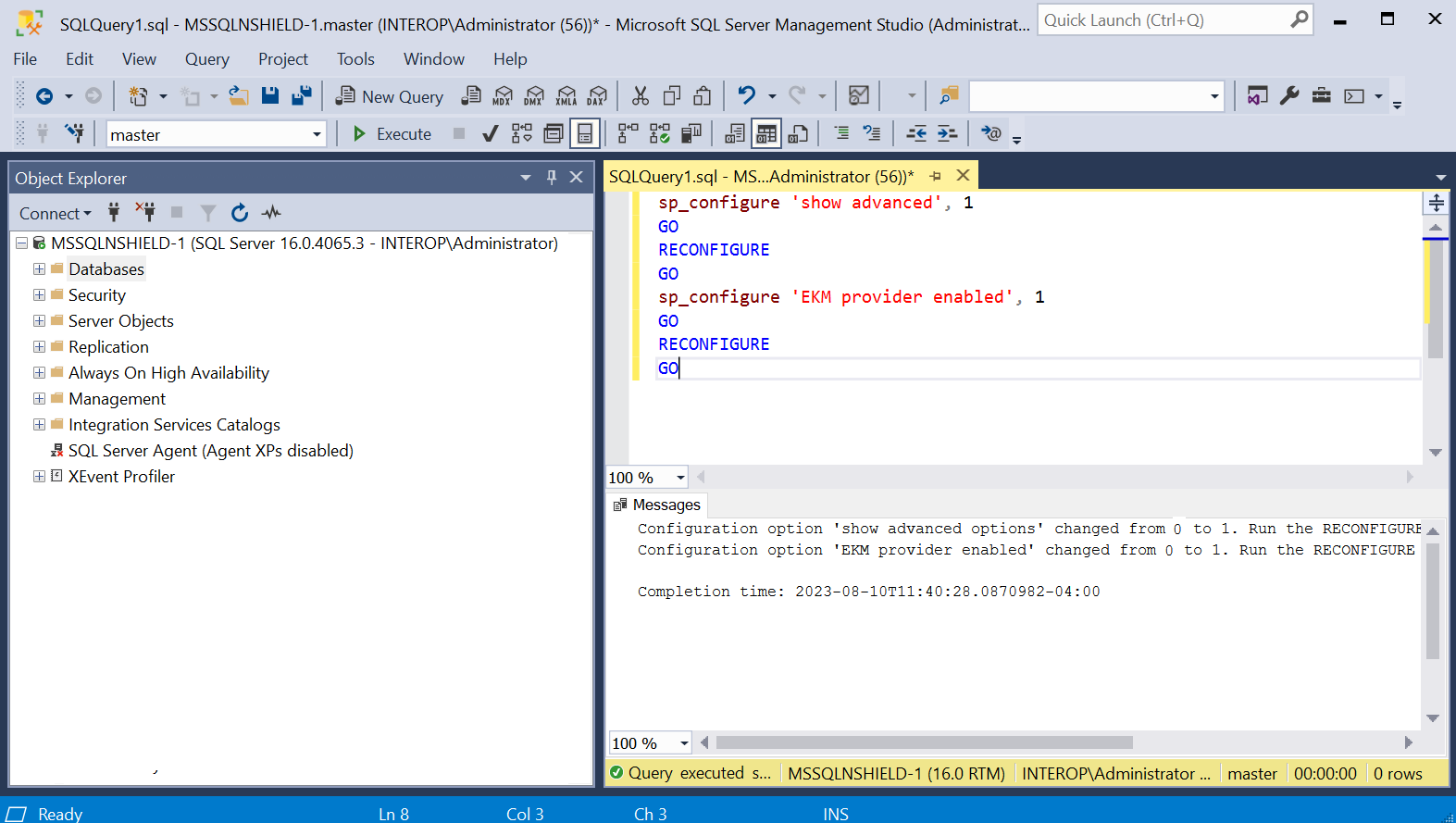Click the Paste clipboard icon
1456x823 pixels.
click(x=703, y=95)
